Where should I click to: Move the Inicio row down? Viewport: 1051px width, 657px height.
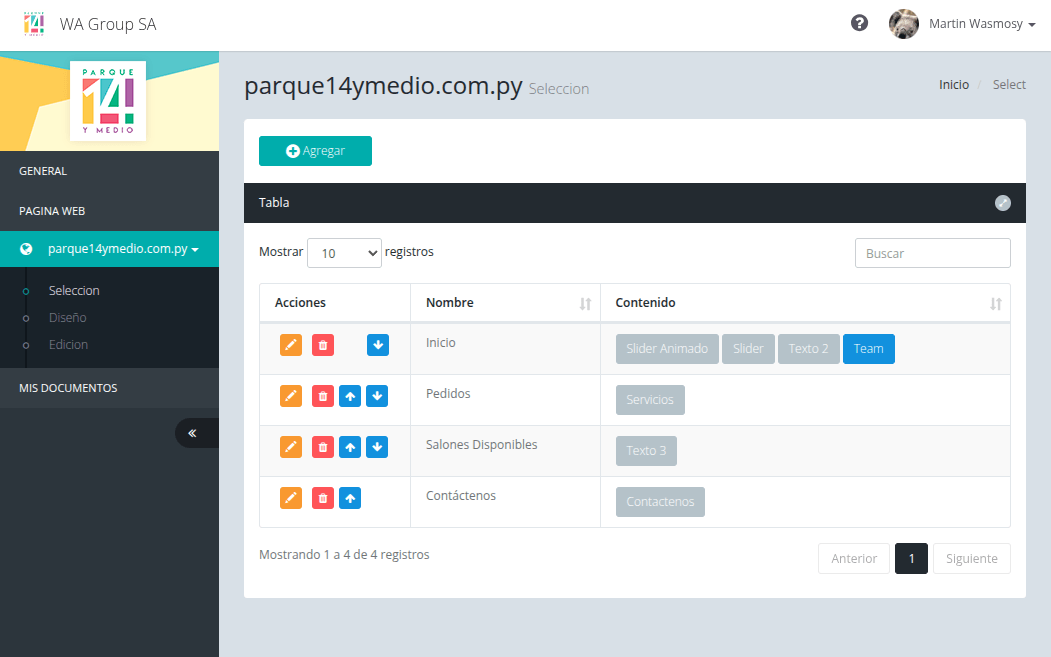coord(378,345)
